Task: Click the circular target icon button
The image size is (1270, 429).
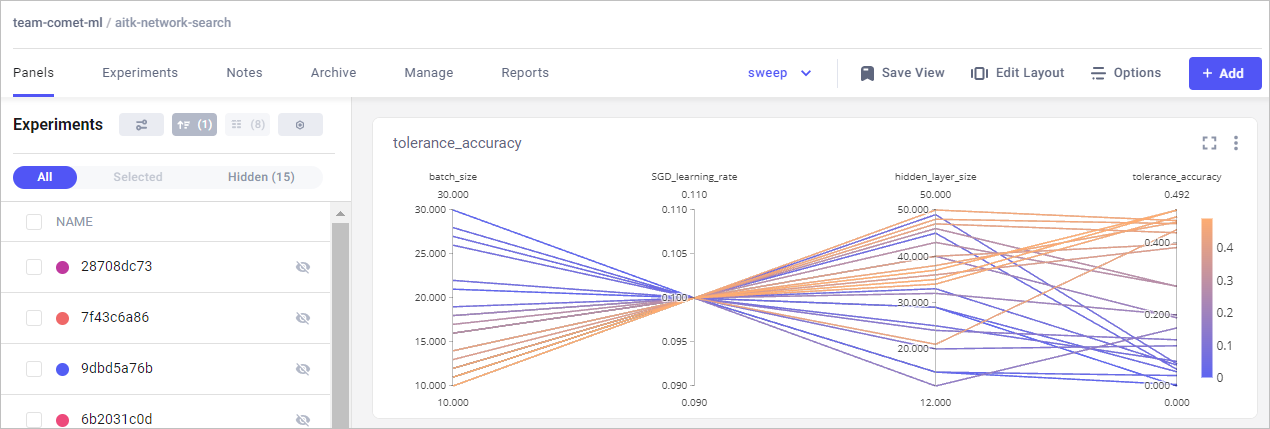Action: click(x=300, y=124)
